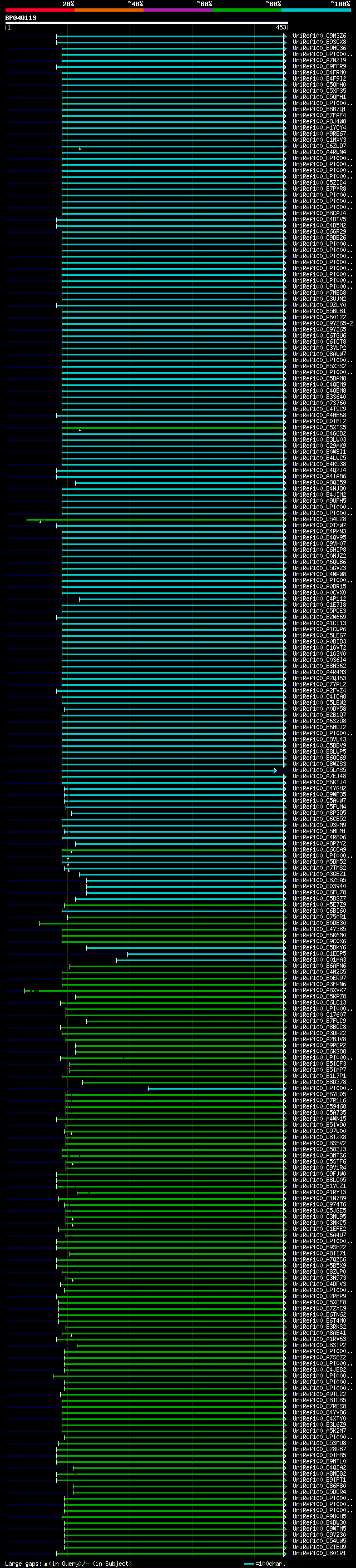
Task: Click UniRef100_B7FAF4 label
Action: [x=319, y=116]
